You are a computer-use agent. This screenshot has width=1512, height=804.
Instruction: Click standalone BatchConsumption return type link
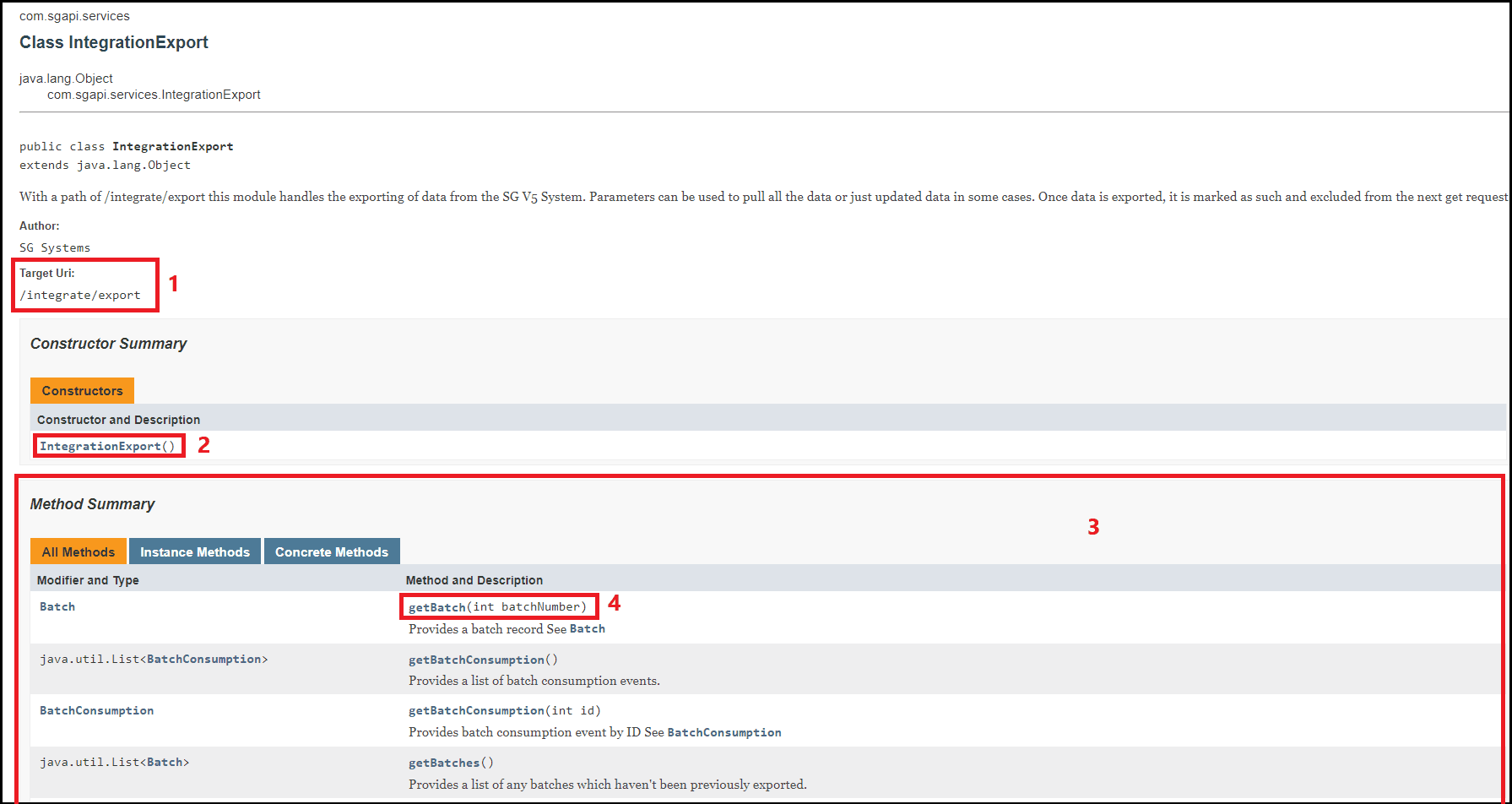pos(96,710)
